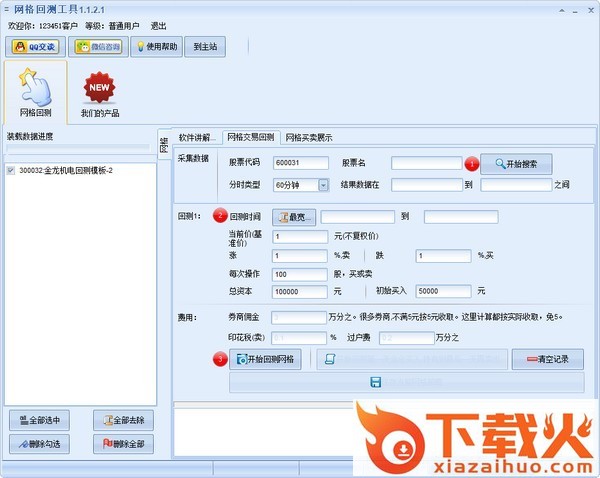Open 我们的产品 NEW badge icon
This screenshot has width=600, height=478.
click(x=99, y=93)
